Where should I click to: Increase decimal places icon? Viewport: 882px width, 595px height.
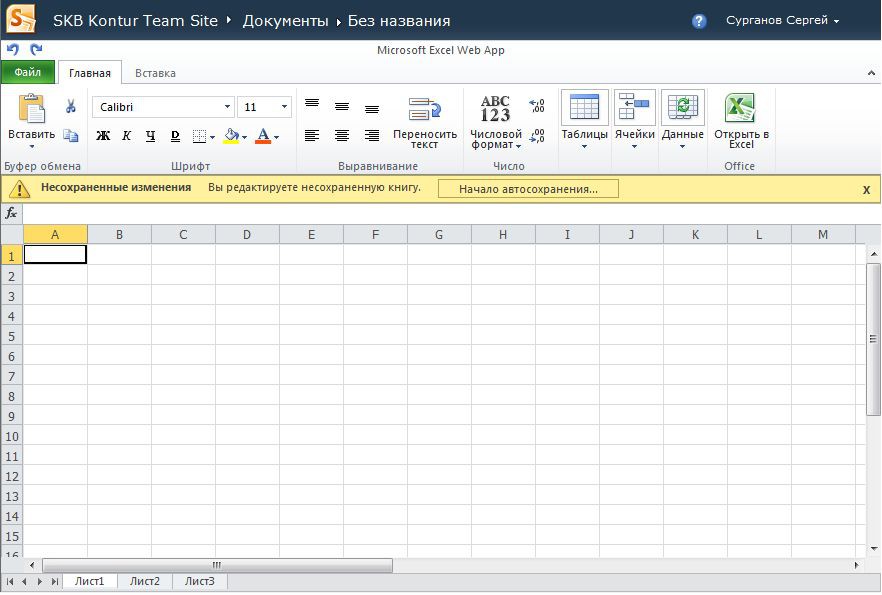pyautogui.click(x=537, y=106)
